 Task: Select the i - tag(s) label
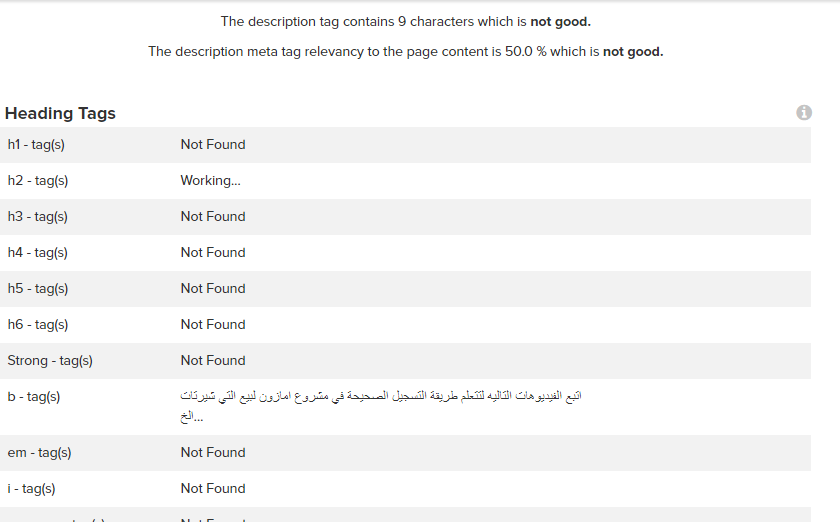(31, 489)
